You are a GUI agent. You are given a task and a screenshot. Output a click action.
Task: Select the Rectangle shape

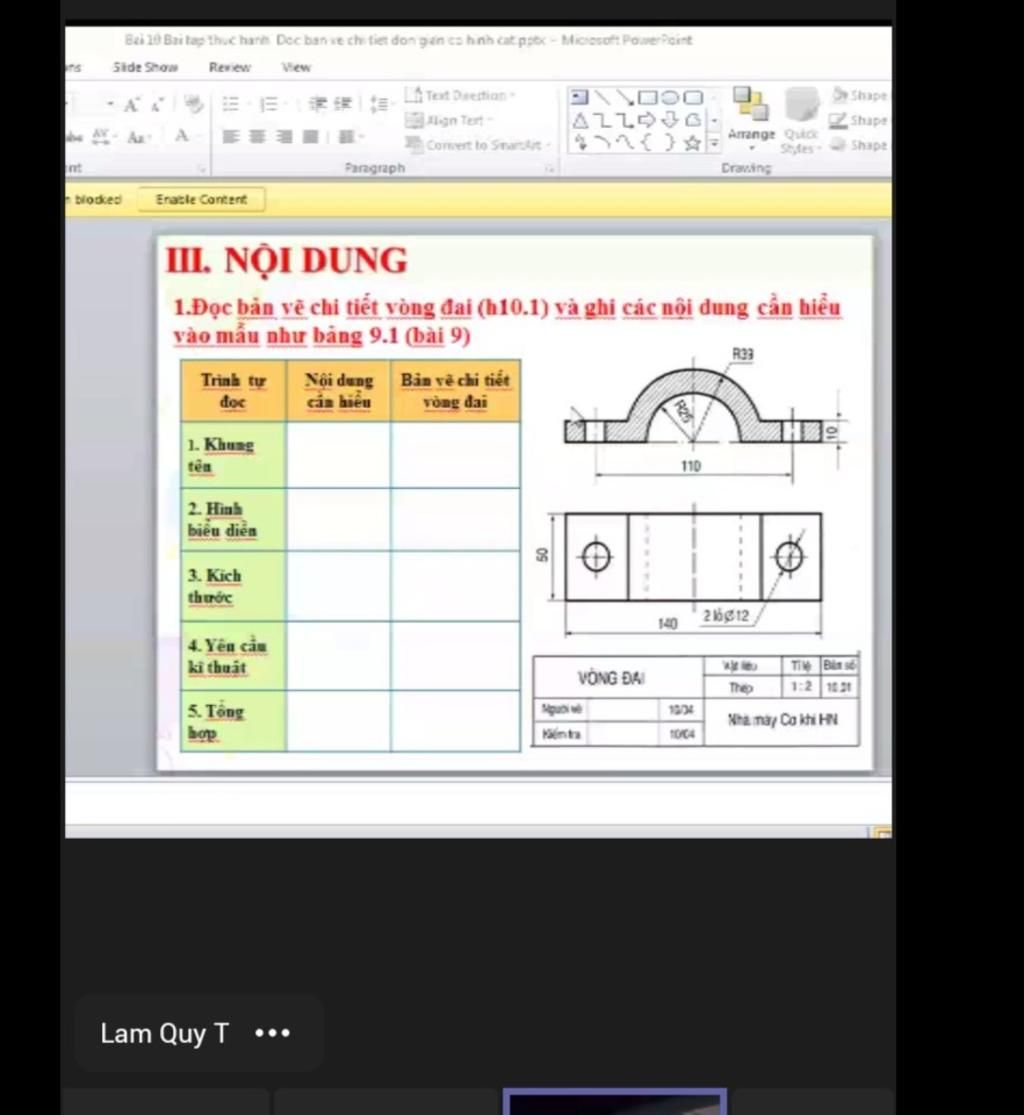pyautogui.click(x=647, y=97)
